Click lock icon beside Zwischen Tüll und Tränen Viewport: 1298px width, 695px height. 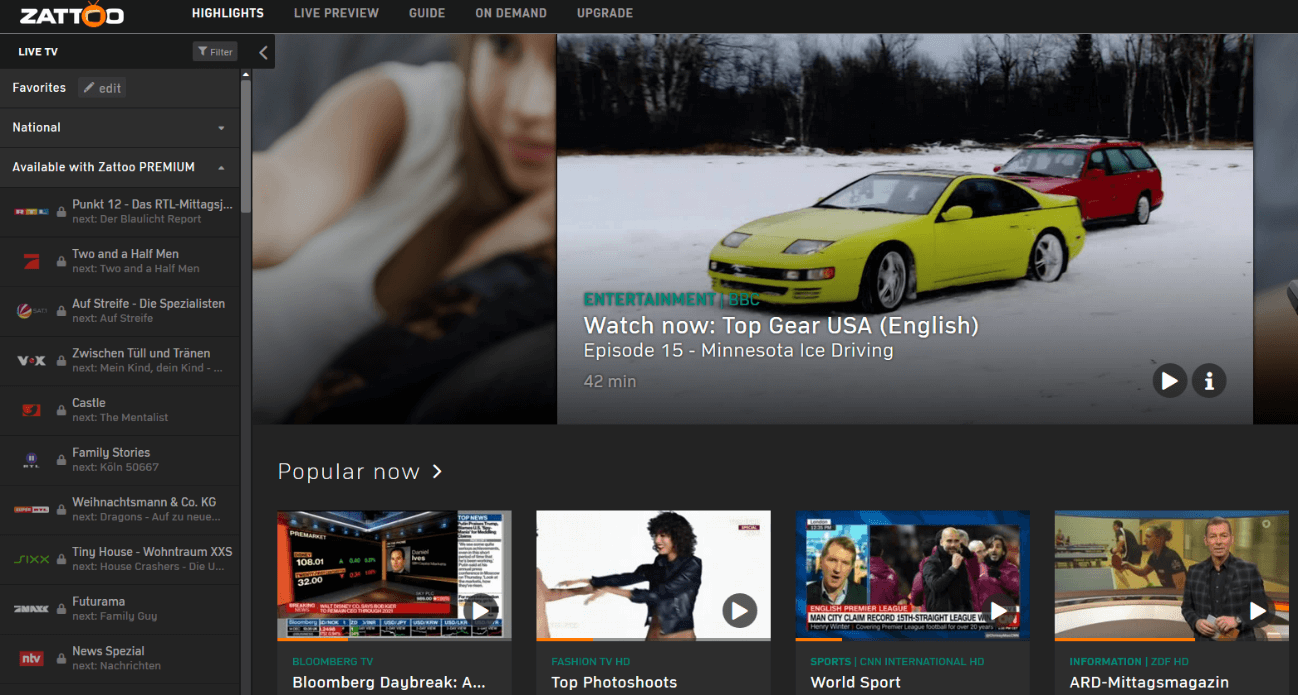click(x=62, y=361)
